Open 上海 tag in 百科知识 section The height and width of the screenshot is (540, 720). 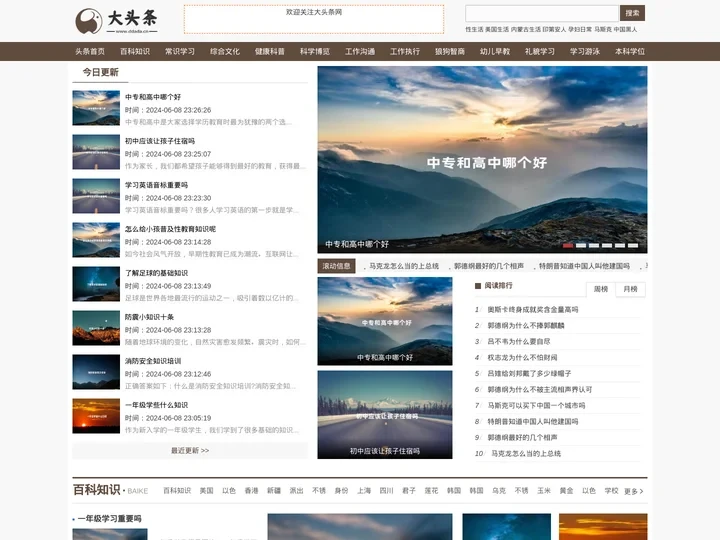[x=364, y=491]
